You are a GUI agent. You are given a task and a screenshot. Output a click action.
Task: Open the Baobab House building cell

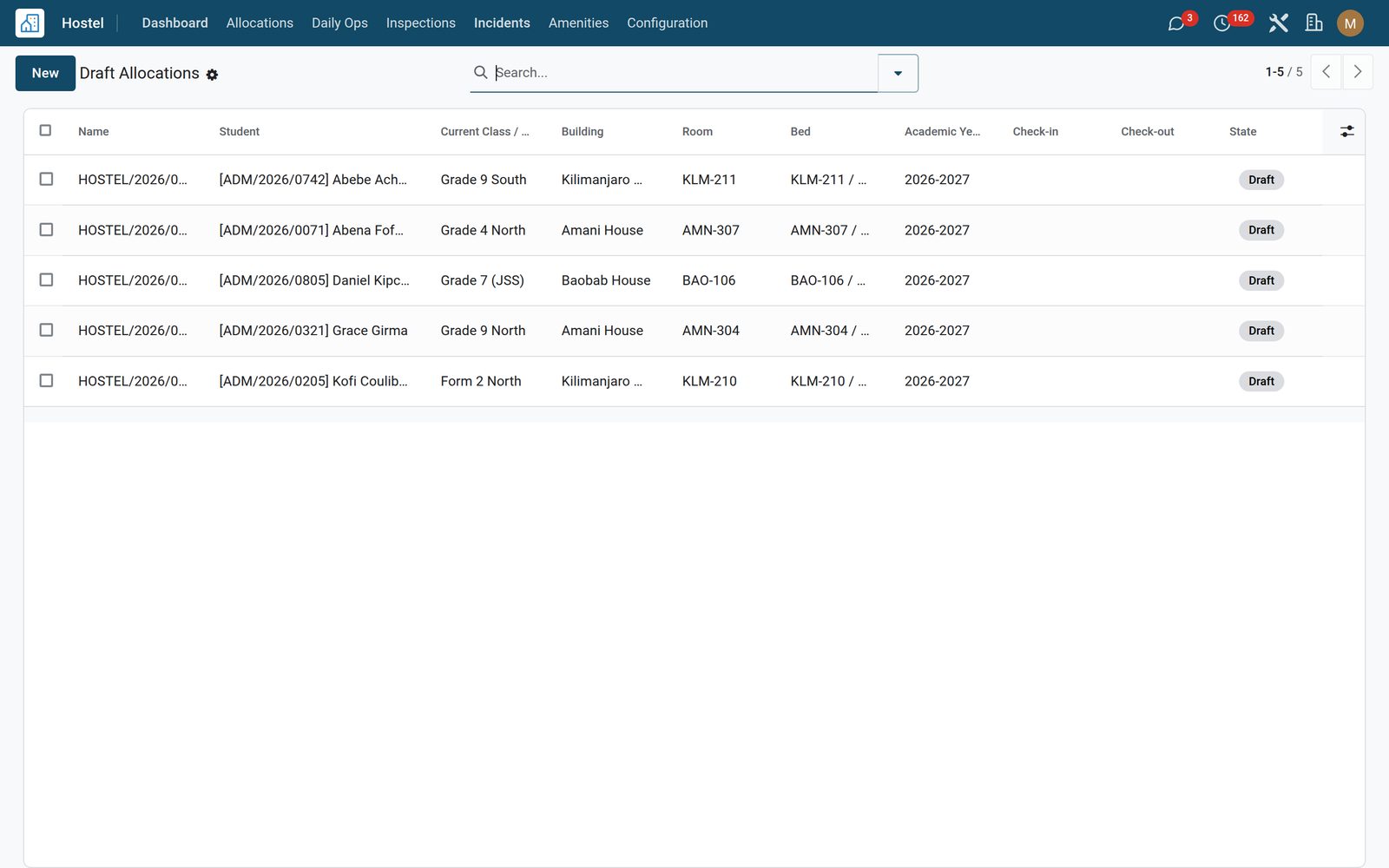point(605,280)
